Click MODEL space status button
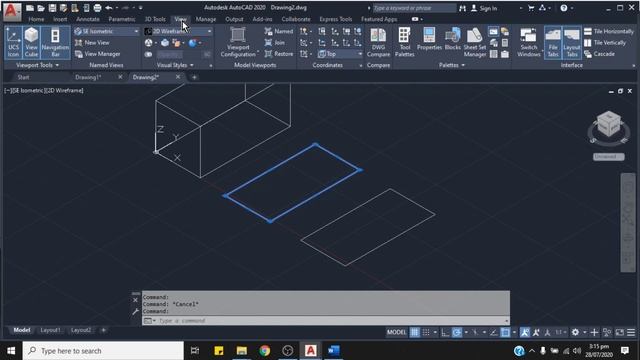The image size is (640, 360). pyautogui.click(x=396, y=332)
